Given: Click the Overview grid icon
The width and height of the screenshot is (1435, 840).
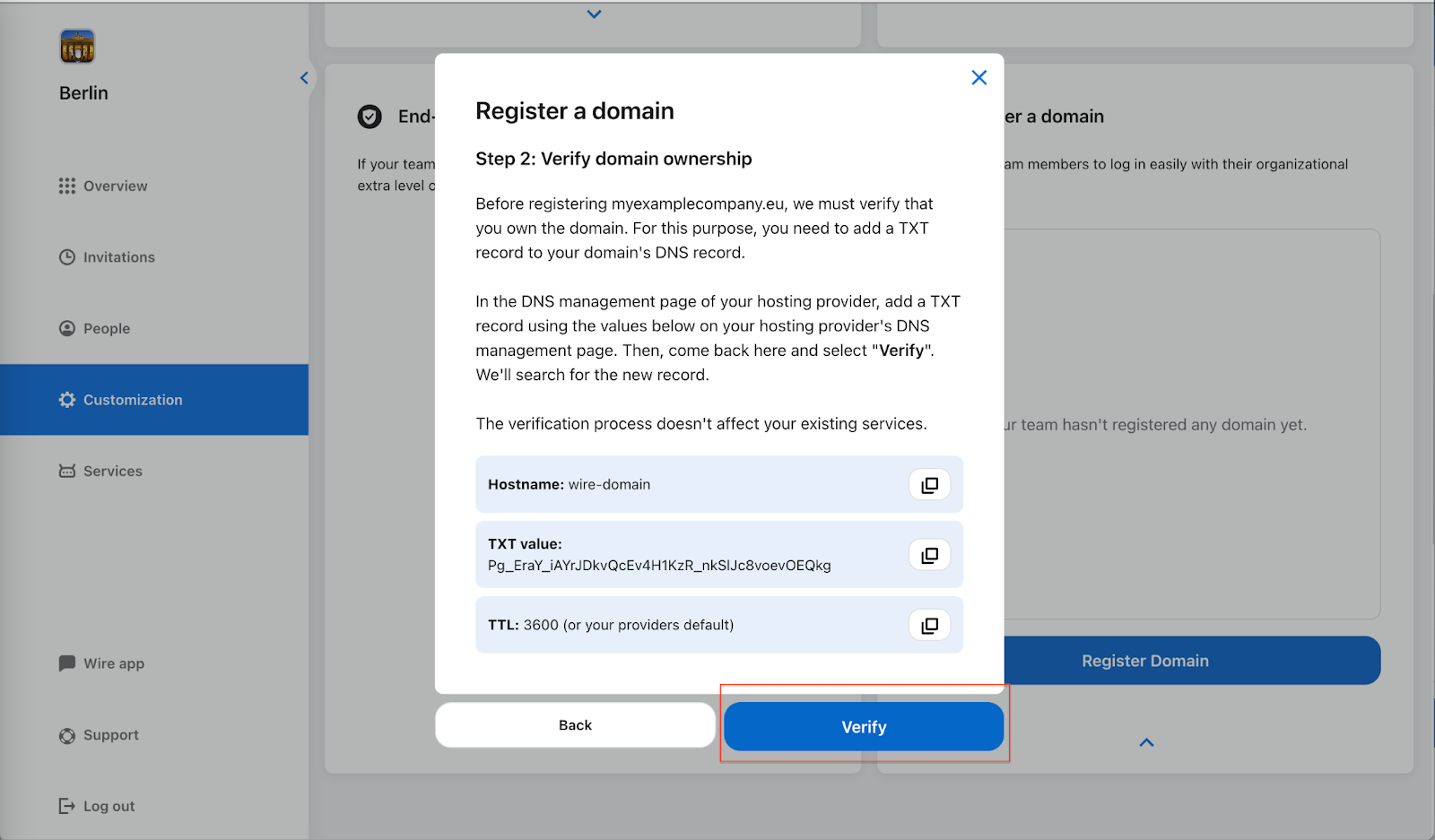Looking at the screenshot, I should tap(67, 186).
